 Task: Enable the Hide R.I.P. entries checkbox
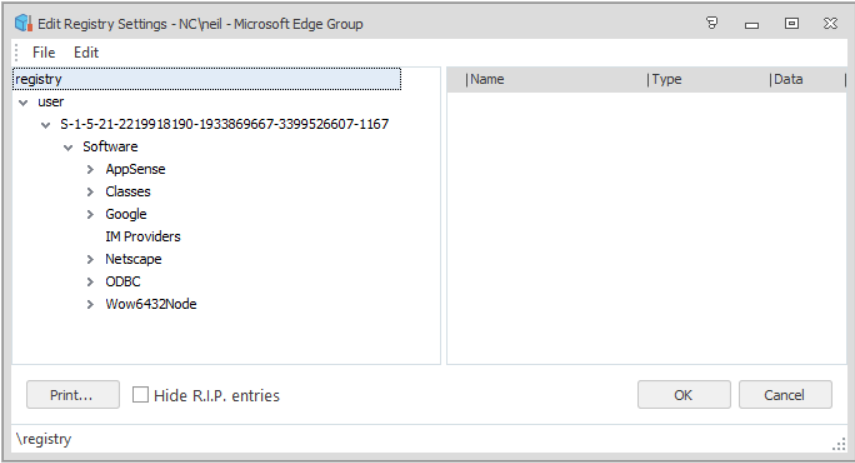141,395
